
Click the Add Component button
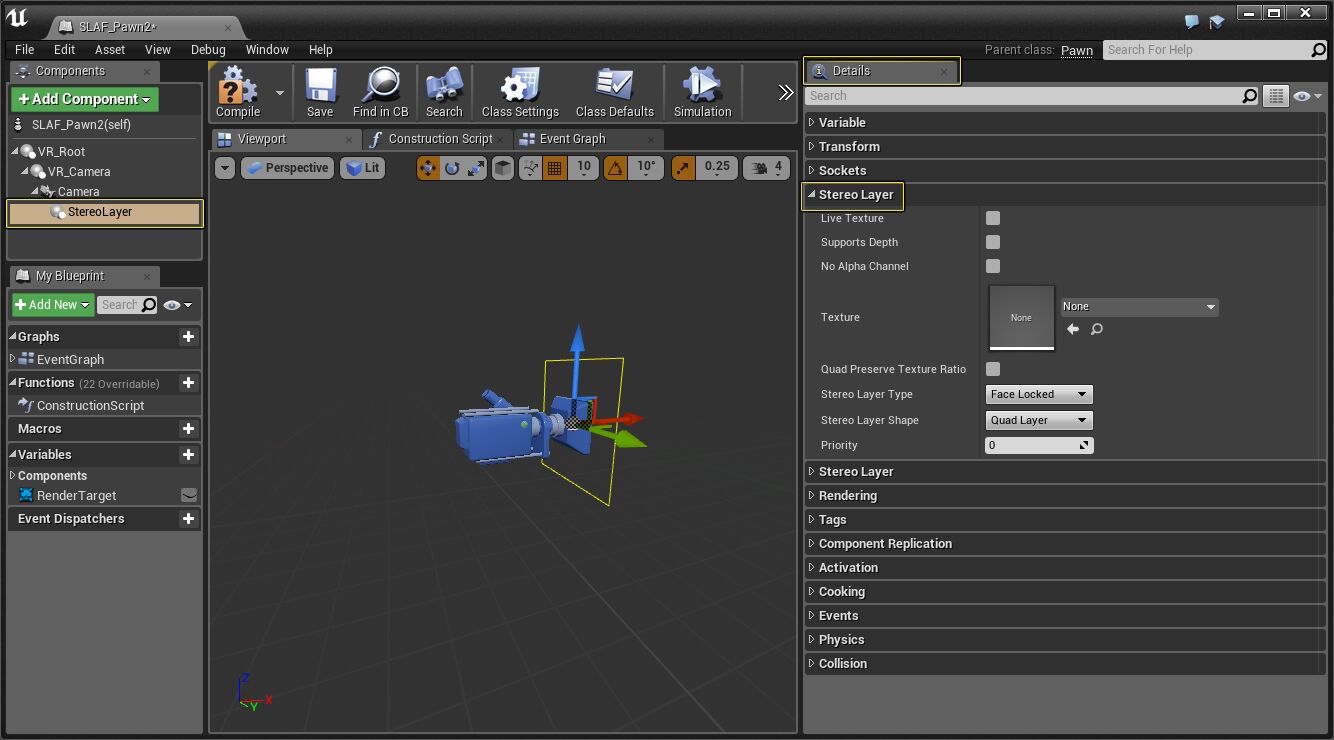click(84, 100)
